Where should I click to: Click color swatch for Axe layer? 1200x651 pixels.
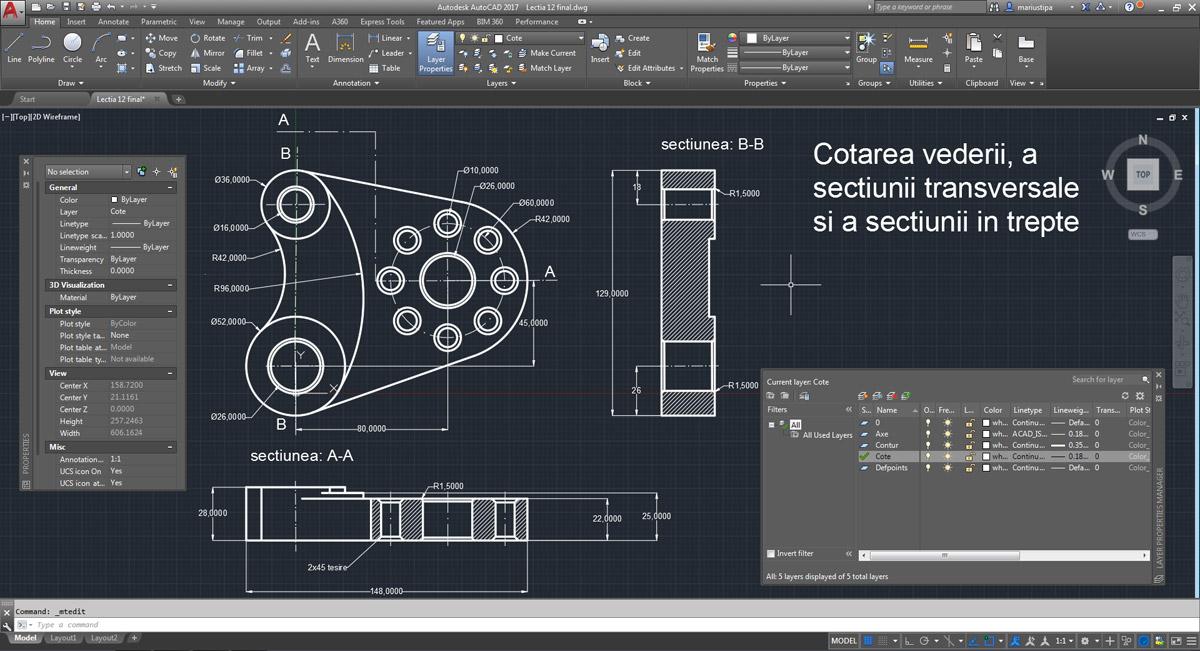(987, 434)
